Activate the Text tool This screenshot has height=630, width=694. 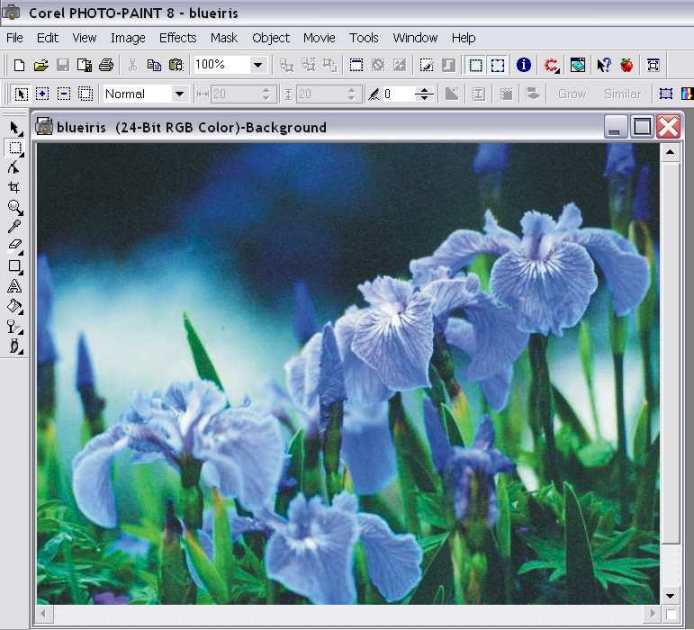coord(15,286)
